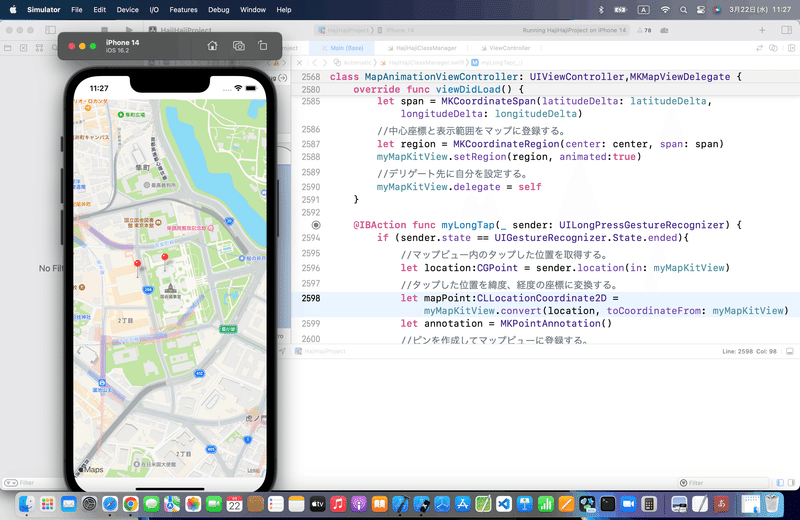Launch Safari from the Dock
Screen dimensions: 800x520
(110, 504)
